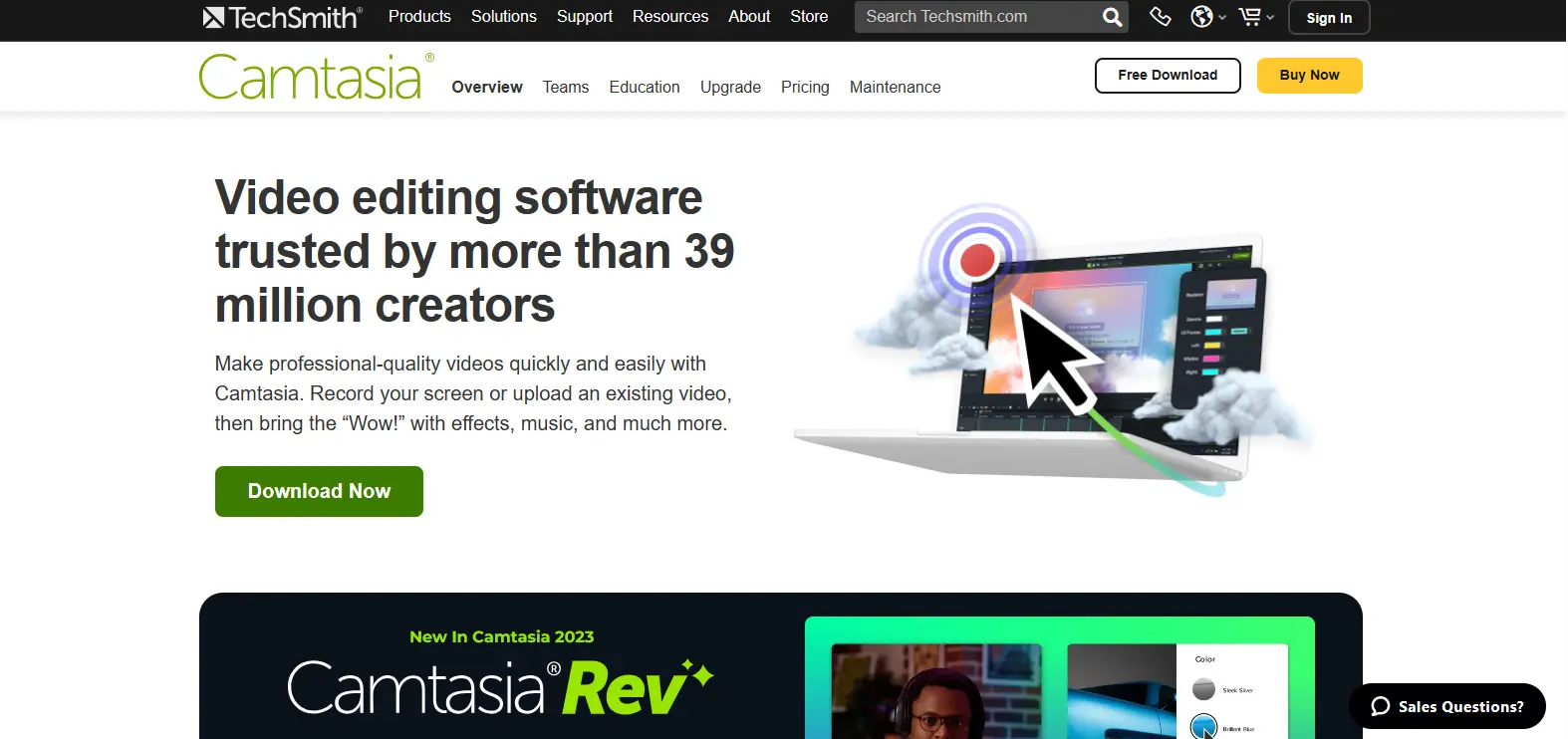
Task: Open the globe language selector
Action: click(1208, 16)
